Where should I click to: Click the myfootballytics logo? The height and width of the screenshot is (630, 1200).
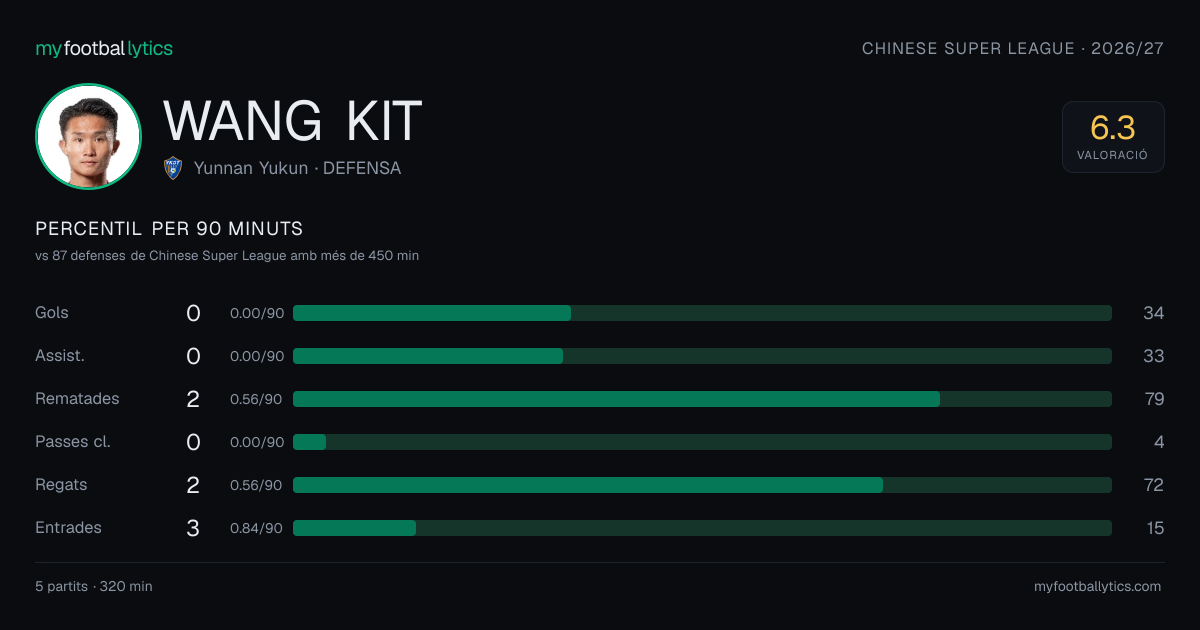(x=104, y=48)
